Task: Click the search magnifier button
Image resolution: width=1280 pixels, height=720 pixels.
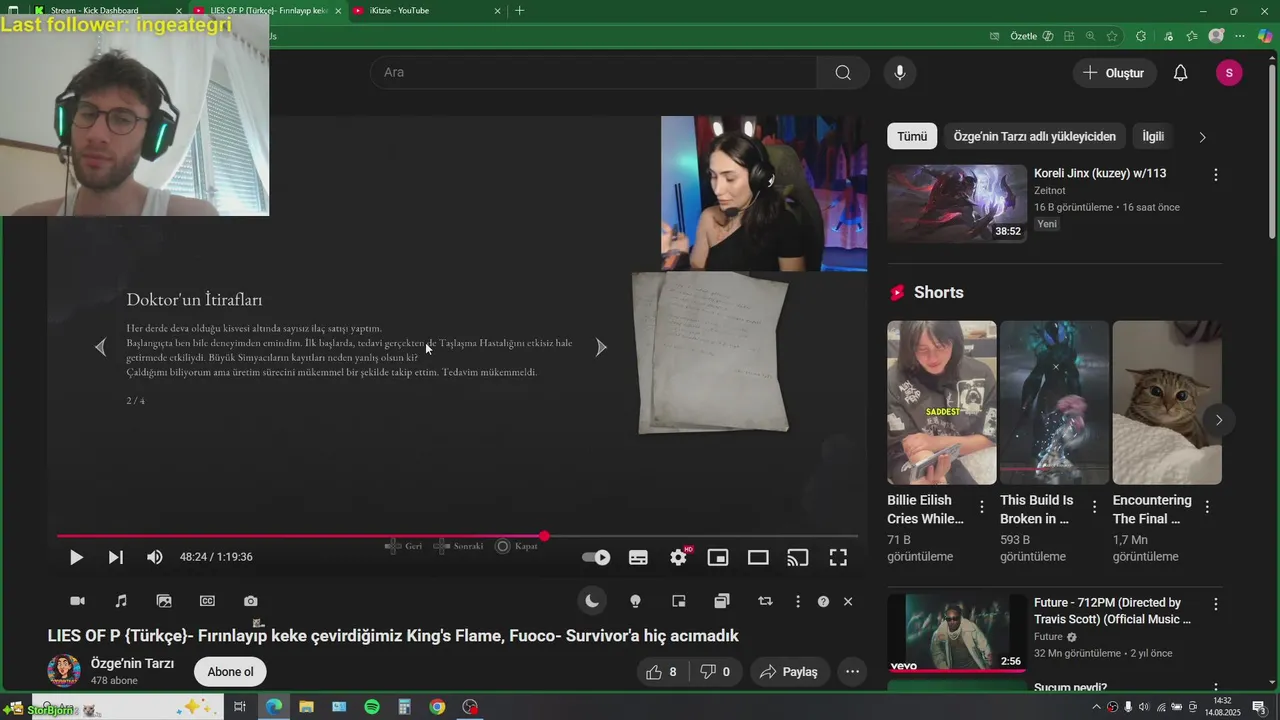Action: pos(843,72)
